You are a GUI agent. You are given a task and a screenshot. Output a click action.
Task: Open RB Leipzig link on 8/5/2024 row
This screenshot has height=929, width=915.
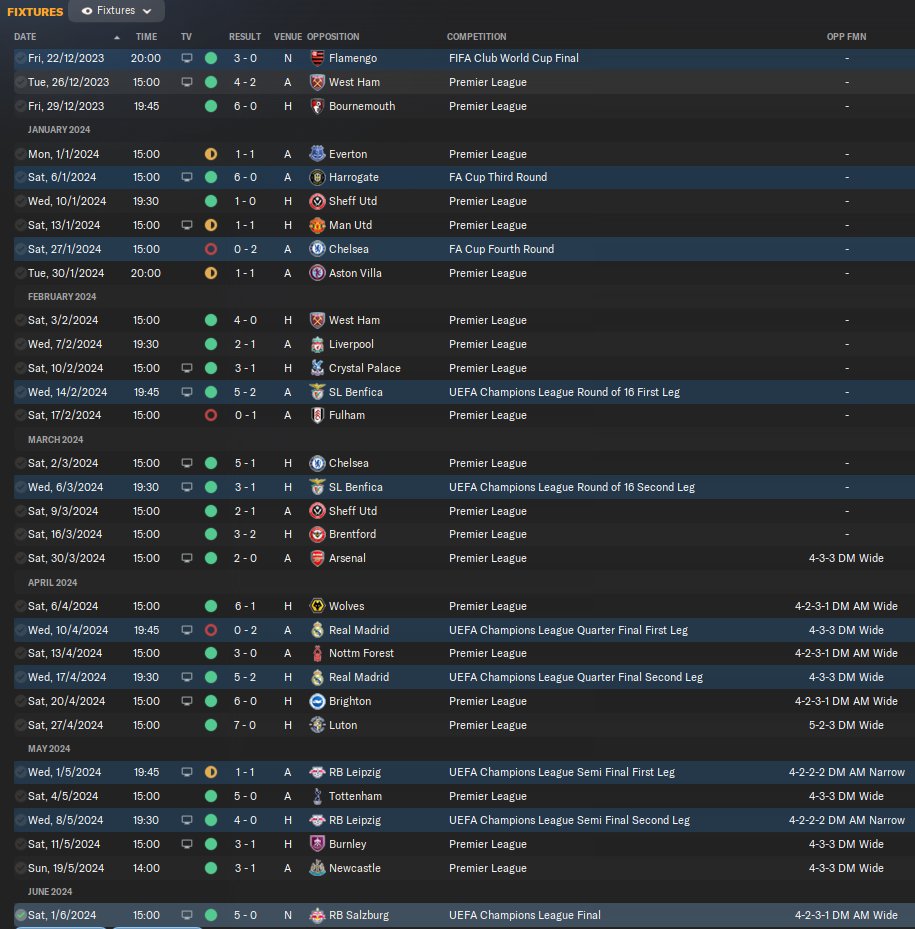coord(354,821)
